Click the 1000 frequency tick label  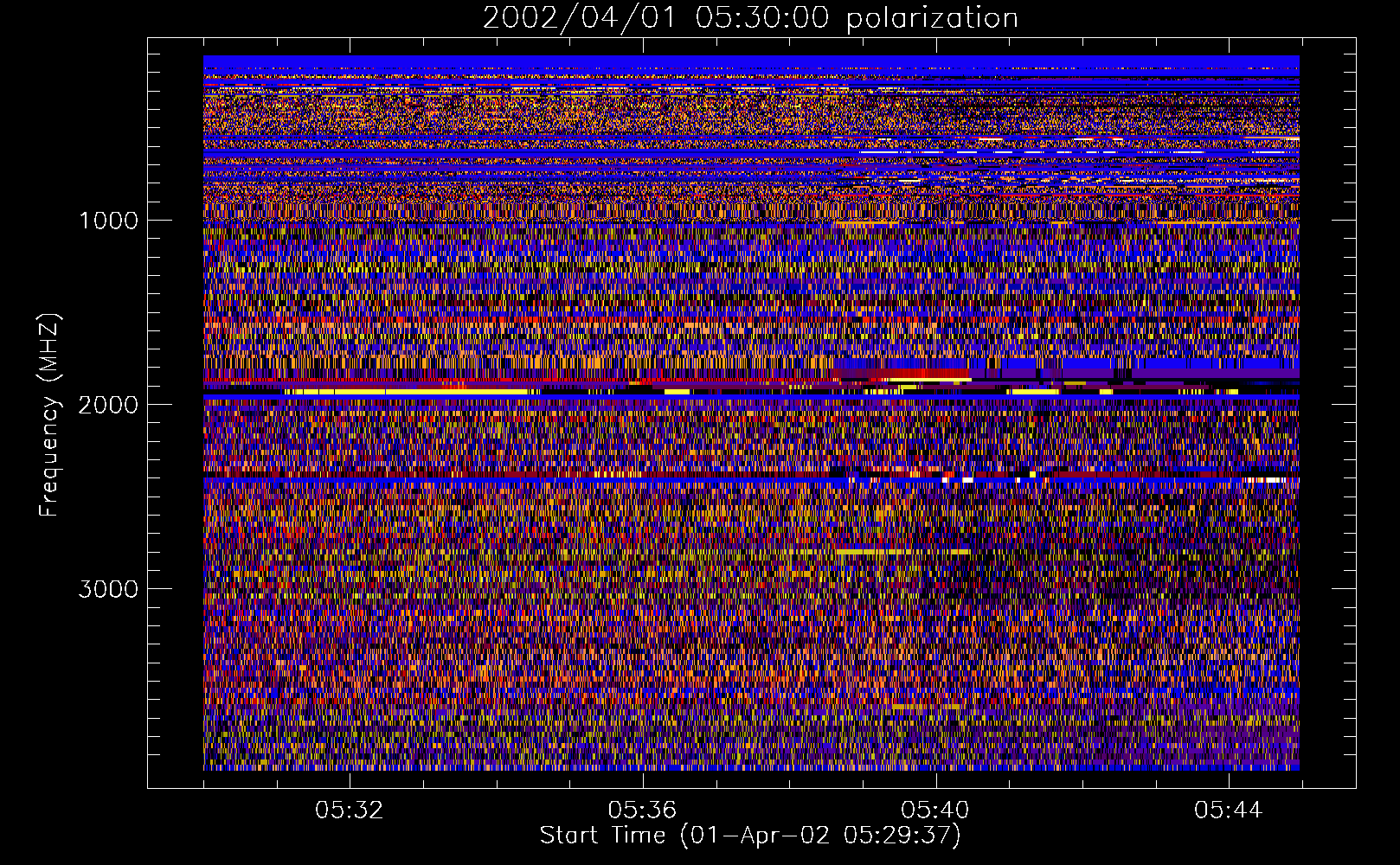(x=108, y=221)
